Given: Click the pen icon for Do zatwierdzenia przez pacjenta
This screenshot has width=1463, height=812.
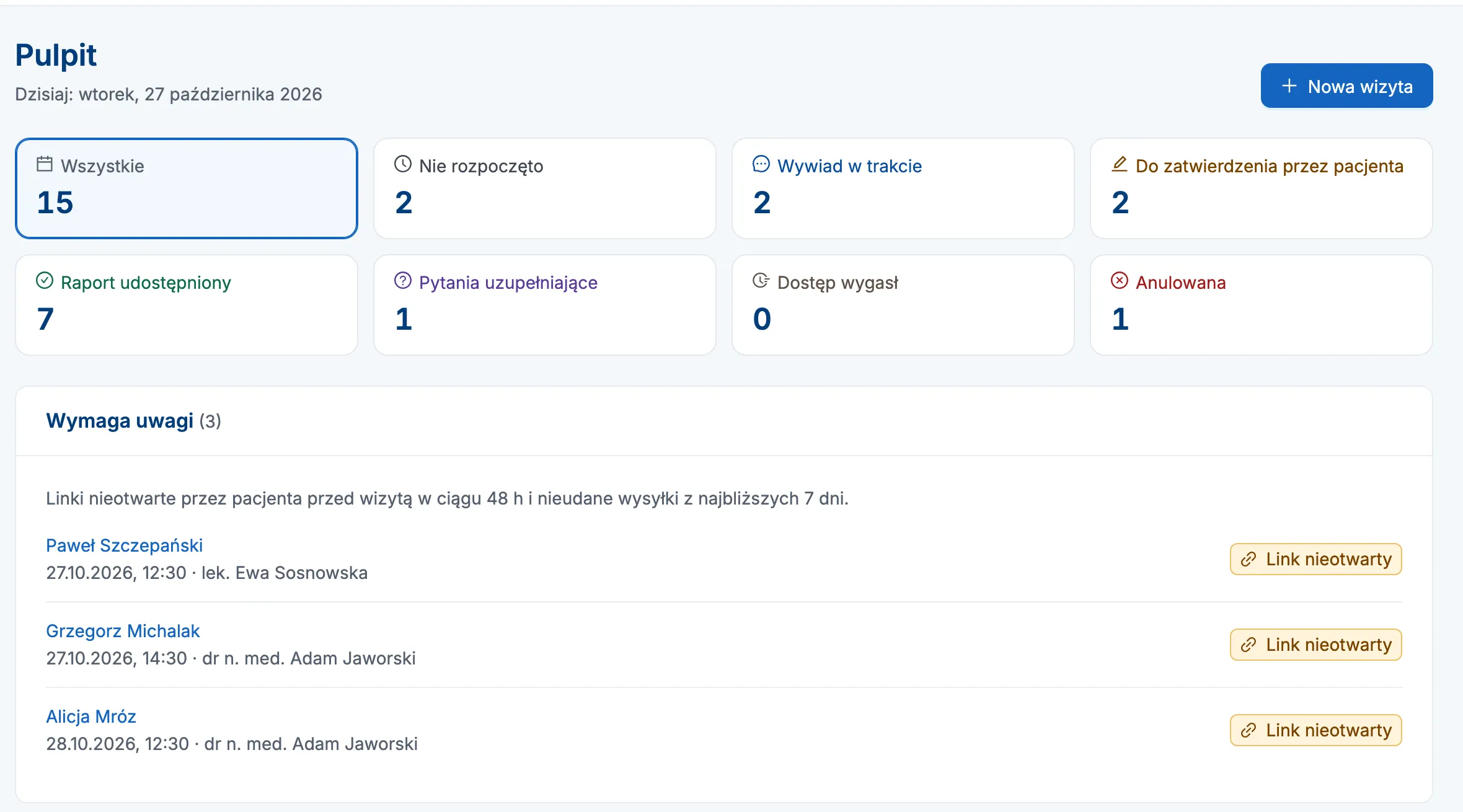Looking at the screenshot, I should point(1120,164).
